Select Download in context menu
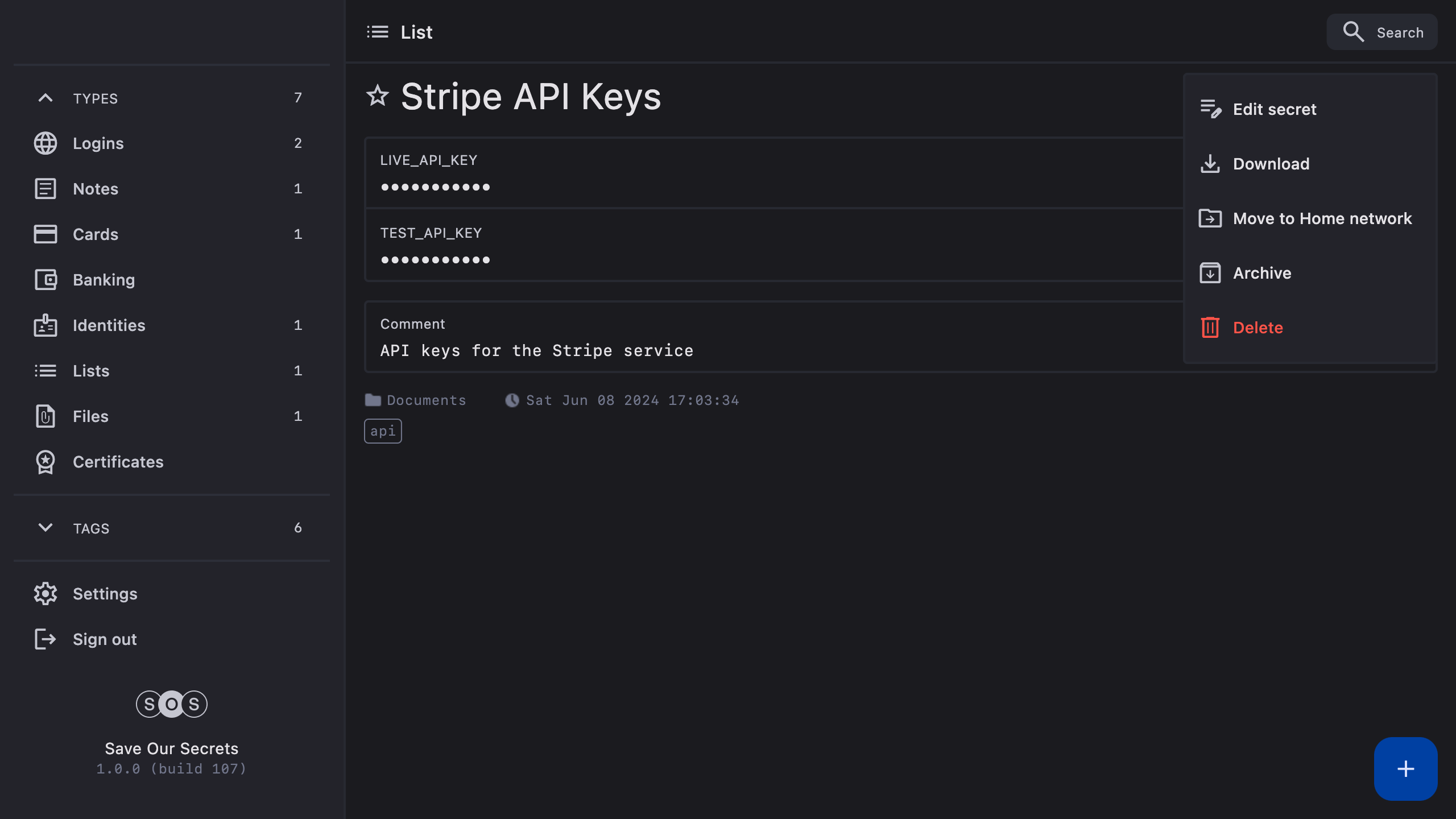Viewport: 1456px width, 819px height. tap(1271, 164)
